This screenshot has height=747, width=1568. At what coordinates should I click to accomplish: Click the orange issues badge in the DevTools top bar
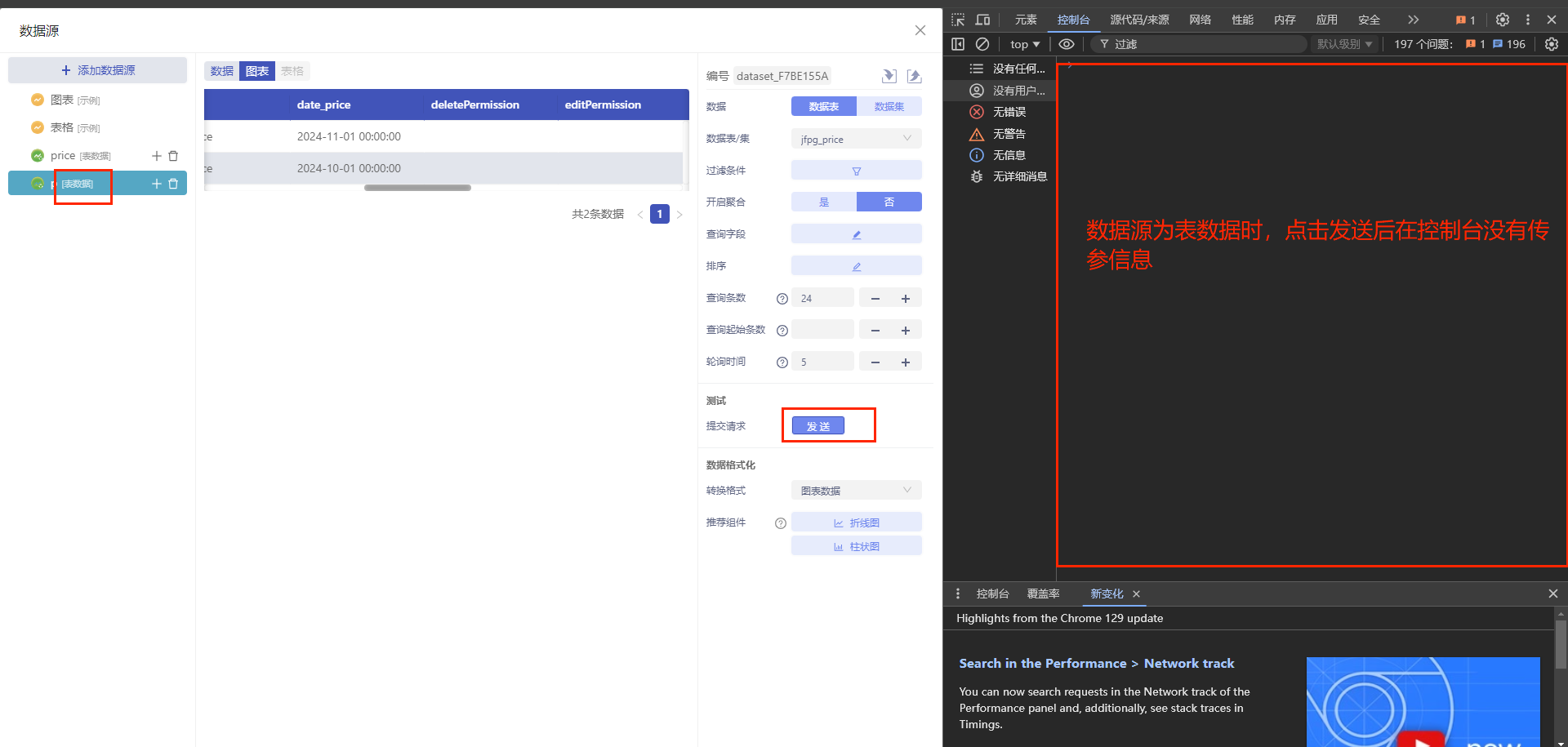tap(1466, 20)
